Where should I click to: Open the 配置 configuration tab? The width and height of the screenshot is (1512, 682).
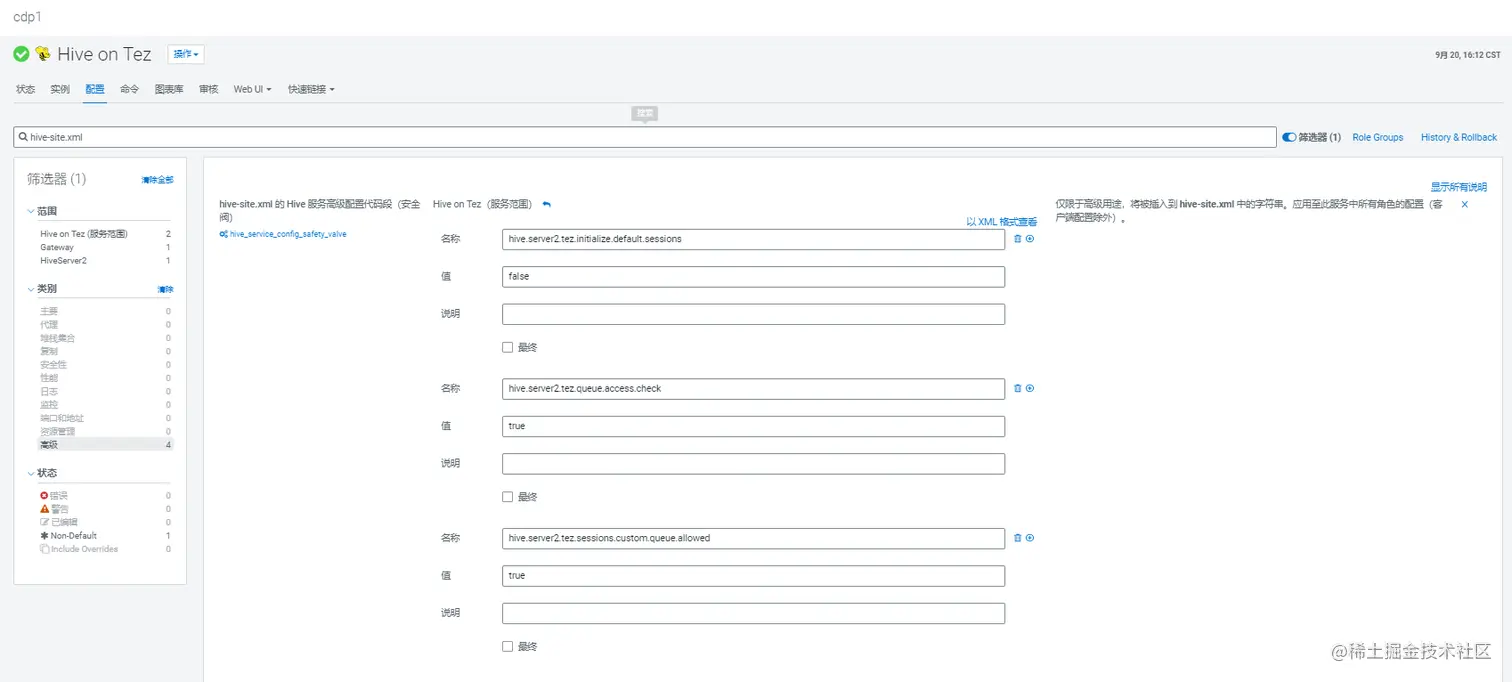pos(95,89)
